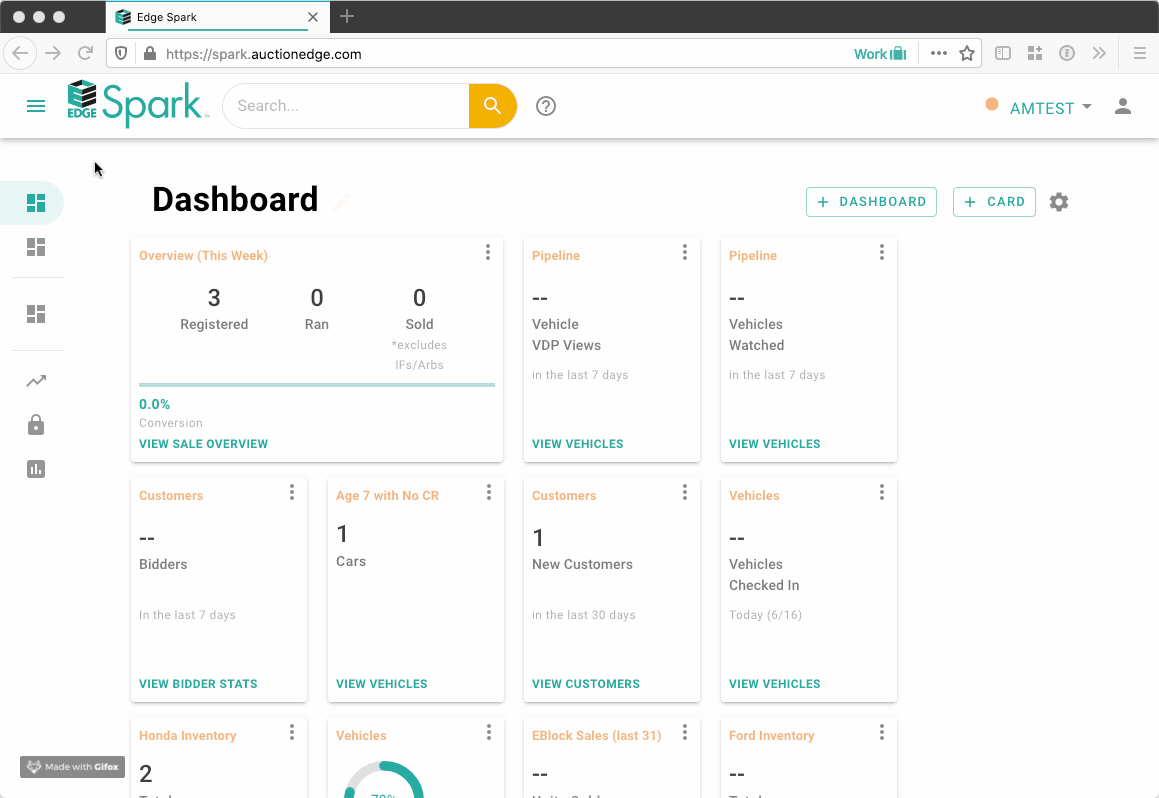
Task: Open the user account profile icon
Action: [1123, 106]
